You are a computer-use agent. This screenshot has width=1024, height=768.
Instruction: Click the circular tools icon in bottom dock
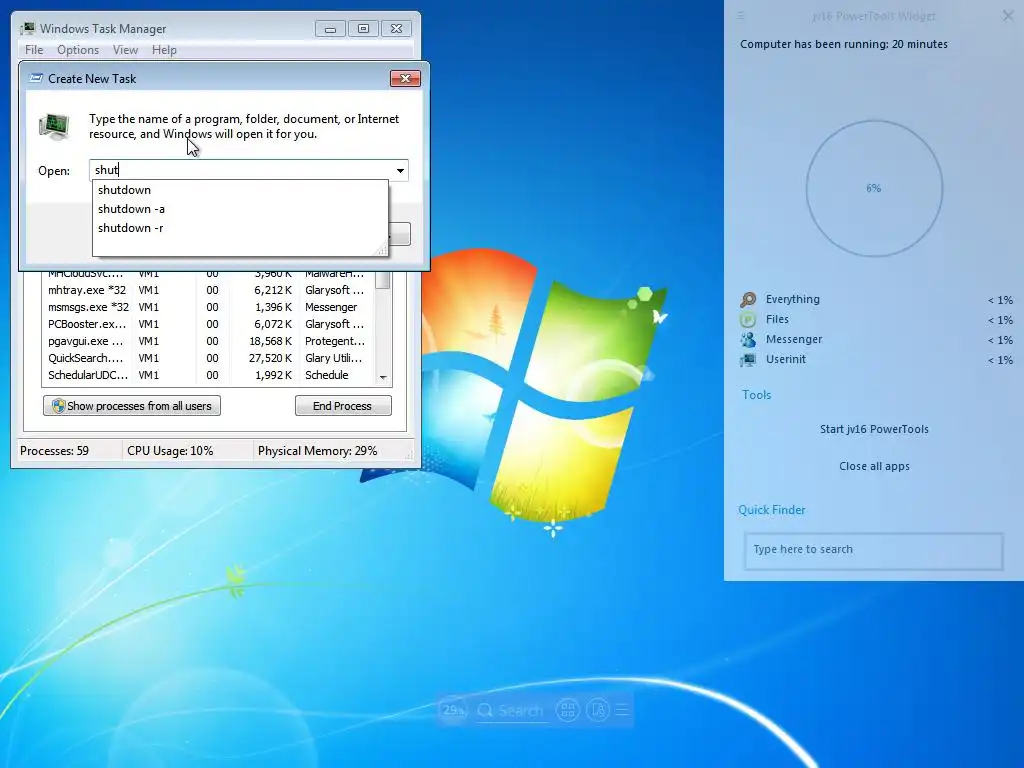[598, 710]
